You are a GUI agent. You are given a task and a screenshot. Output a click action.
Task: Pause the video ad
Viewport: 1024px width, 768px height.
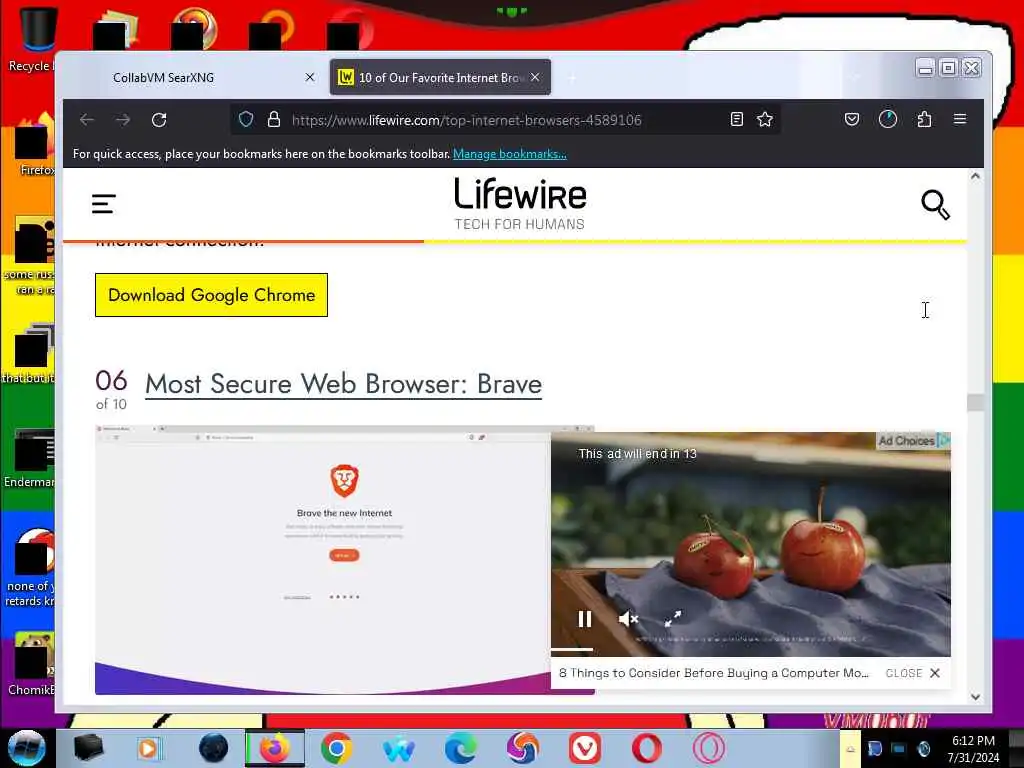[x=584, y=619]
